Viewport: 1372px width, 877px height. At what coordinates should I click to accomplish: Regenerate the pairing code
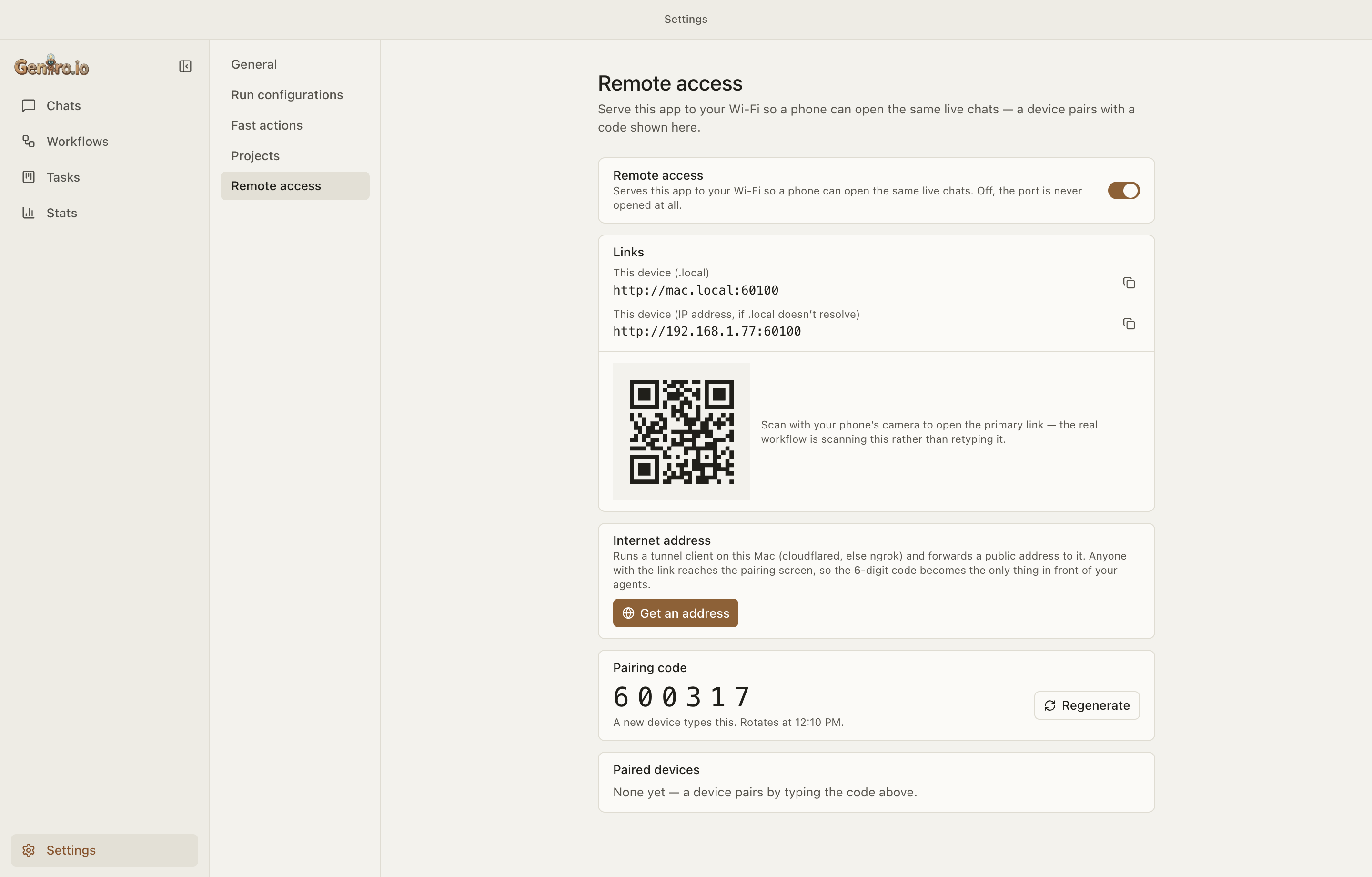tap(1087, 705)
